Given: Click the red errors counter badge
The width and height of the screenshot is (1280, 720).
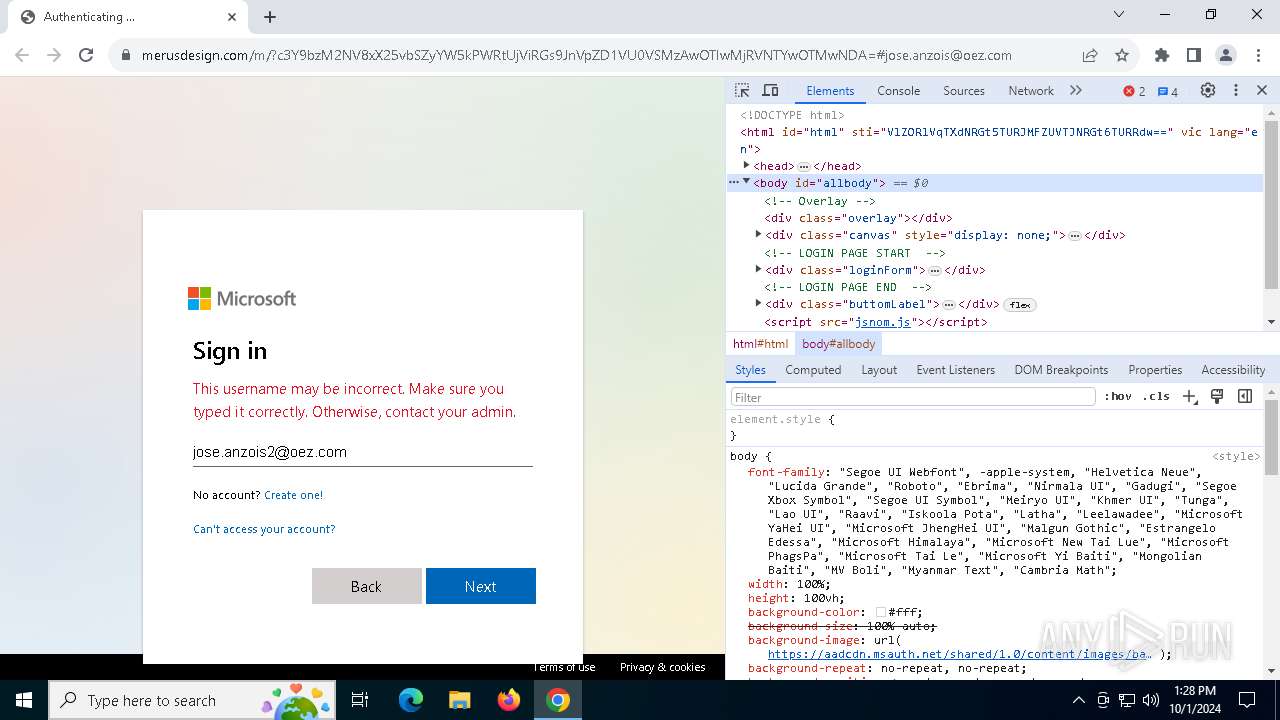Looking at the screenshot, I should click(1134, 91).
